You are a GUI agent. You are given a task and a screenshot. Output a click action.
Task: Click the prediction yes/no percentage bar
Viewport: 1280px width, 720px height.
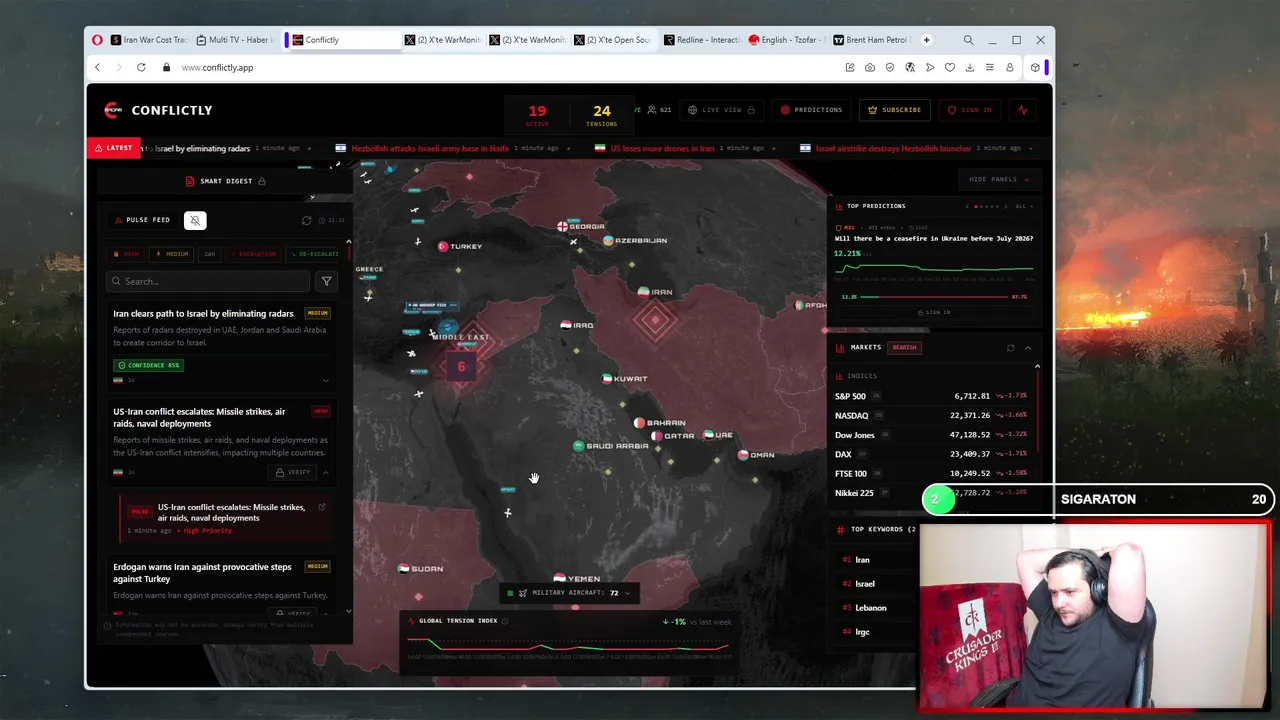click(x=934, y=297)
